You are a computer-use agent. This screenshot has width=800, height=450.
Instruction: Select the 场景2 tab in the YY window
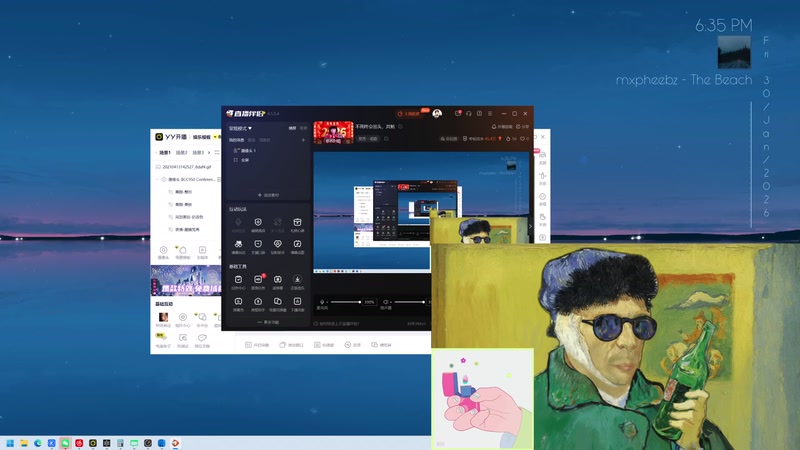182,153
